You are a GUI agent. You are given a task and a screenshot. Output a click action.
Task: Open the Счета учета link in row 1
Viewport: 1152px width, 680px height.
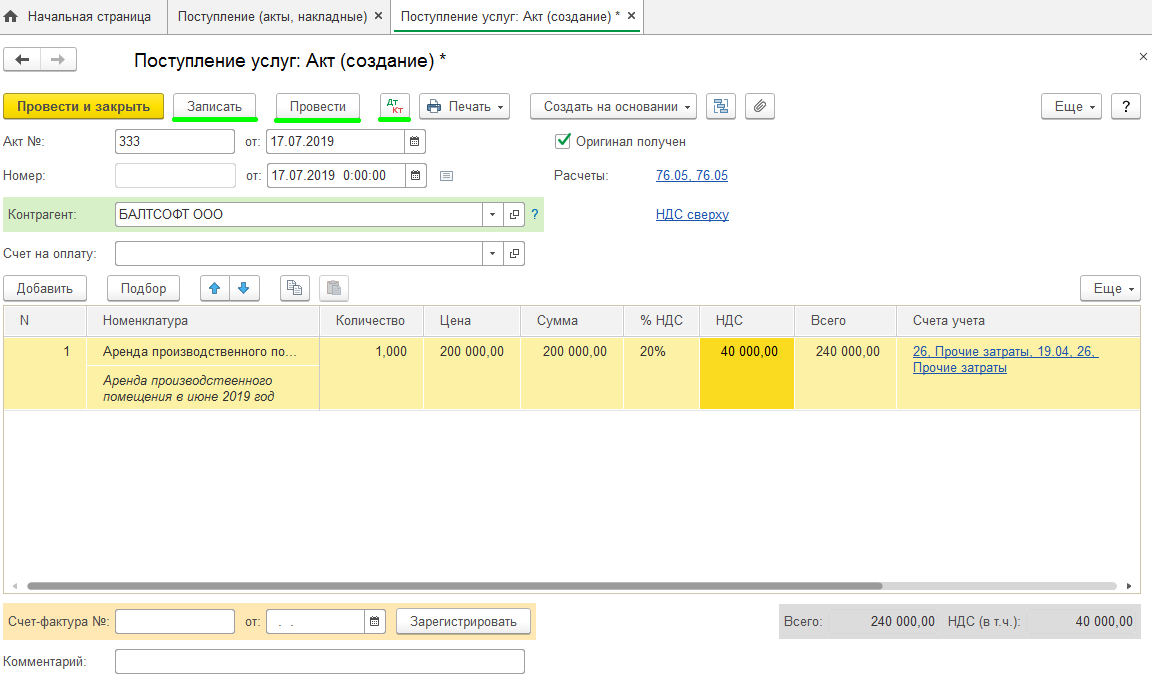[1005, 360]
